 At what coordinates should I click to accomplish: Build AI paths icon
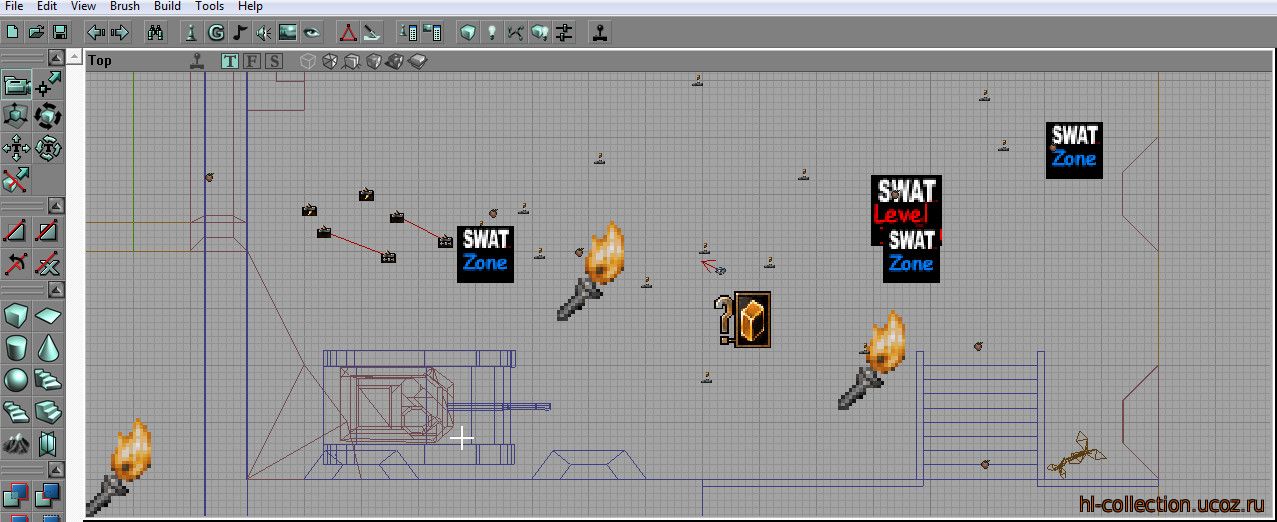tap(516, 33)
